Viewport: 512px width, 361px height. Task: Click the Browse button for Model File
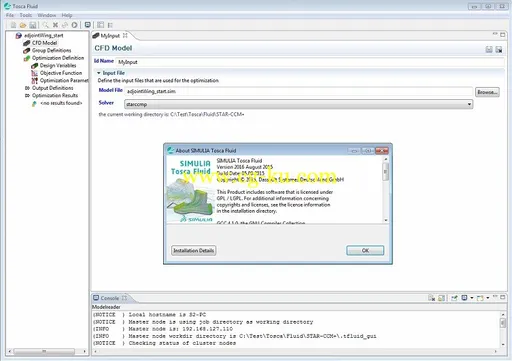point(487,92)
